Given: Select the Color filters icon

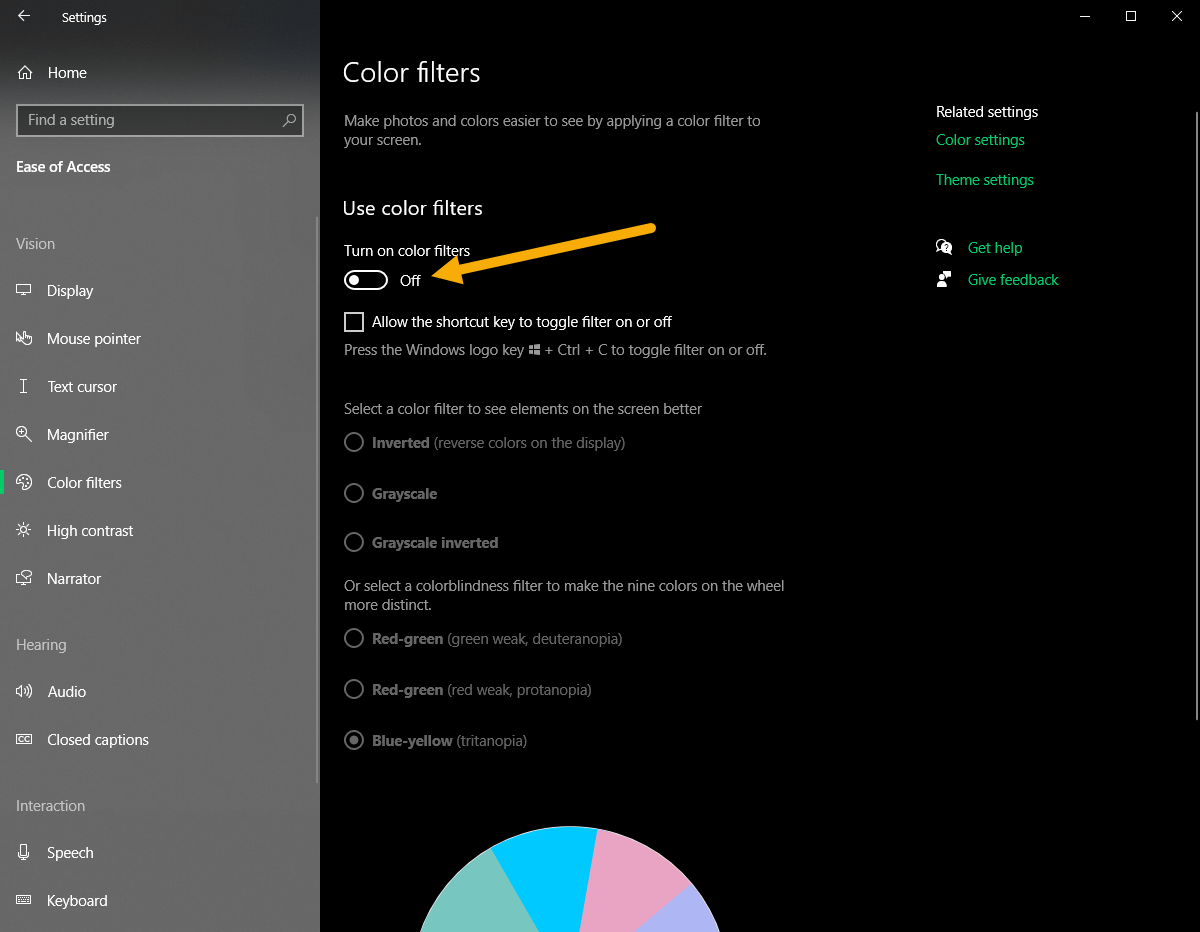Looking at the screenshot, I should click(x=24, y=482).
